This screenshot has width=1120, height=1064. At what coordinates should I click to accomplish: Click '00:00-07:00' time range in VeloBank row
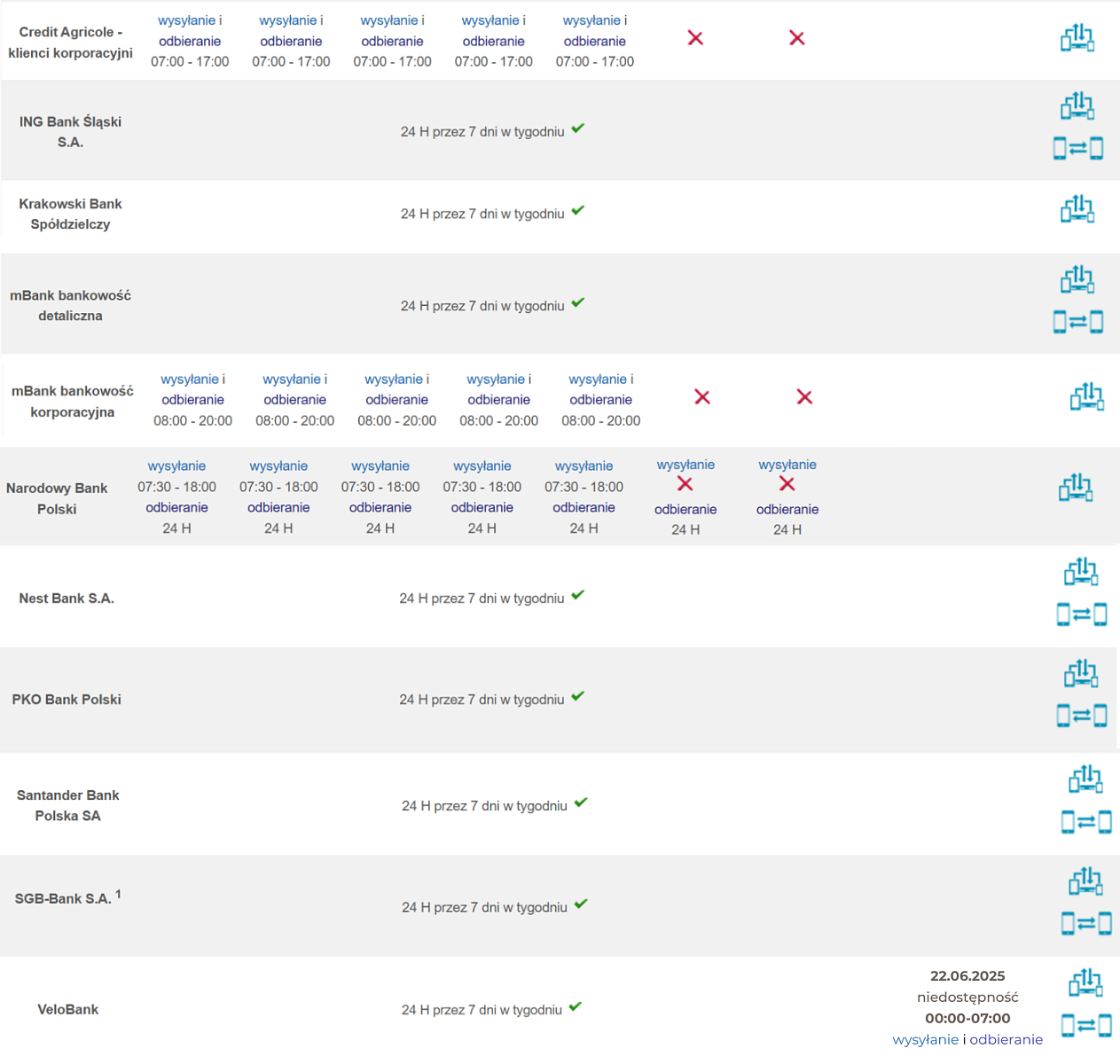967,1018
